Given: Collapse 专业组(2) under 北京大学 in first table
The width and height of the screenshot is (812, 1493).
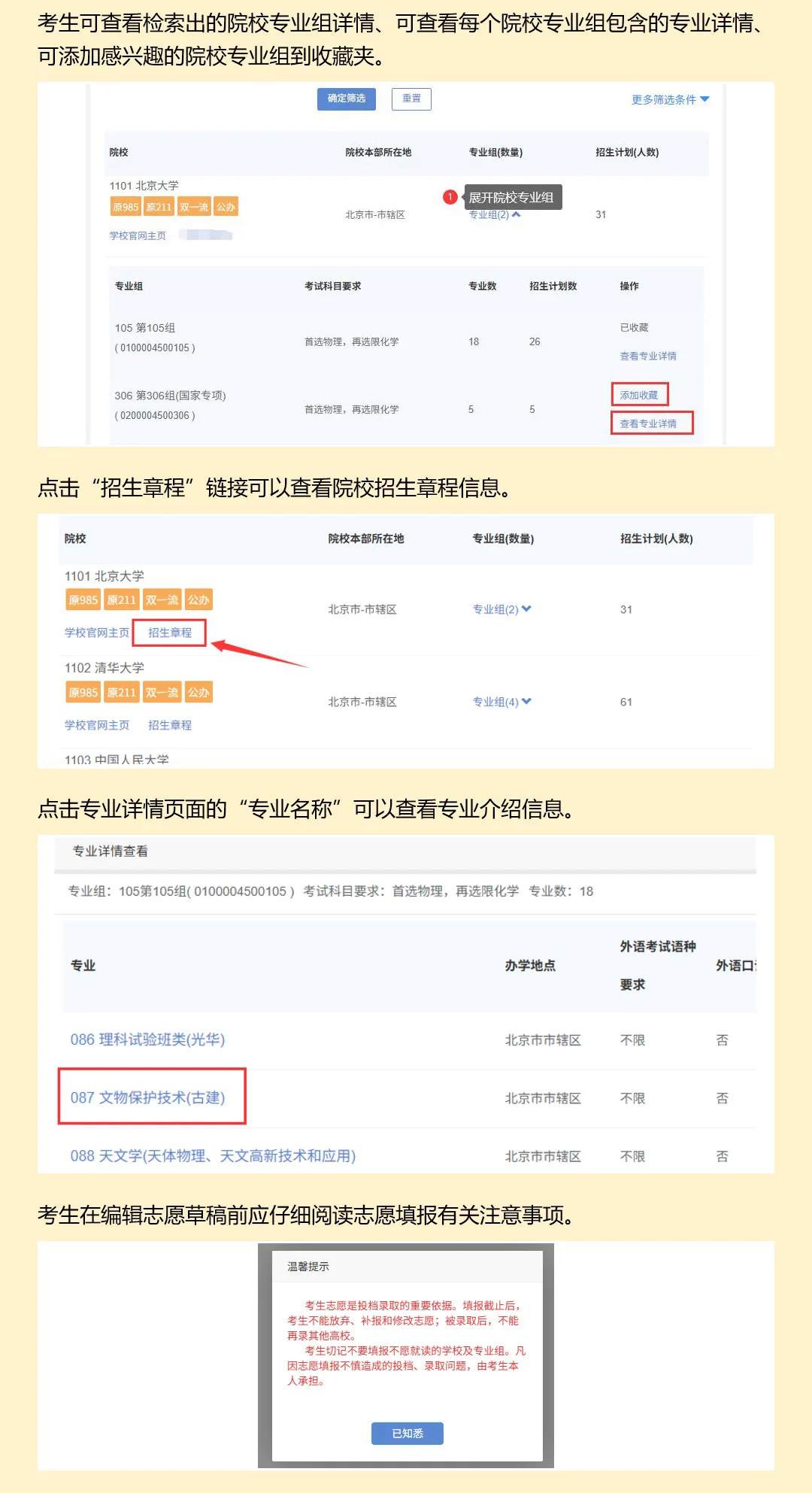Looking at the screenshot, I should click(495, 214).
